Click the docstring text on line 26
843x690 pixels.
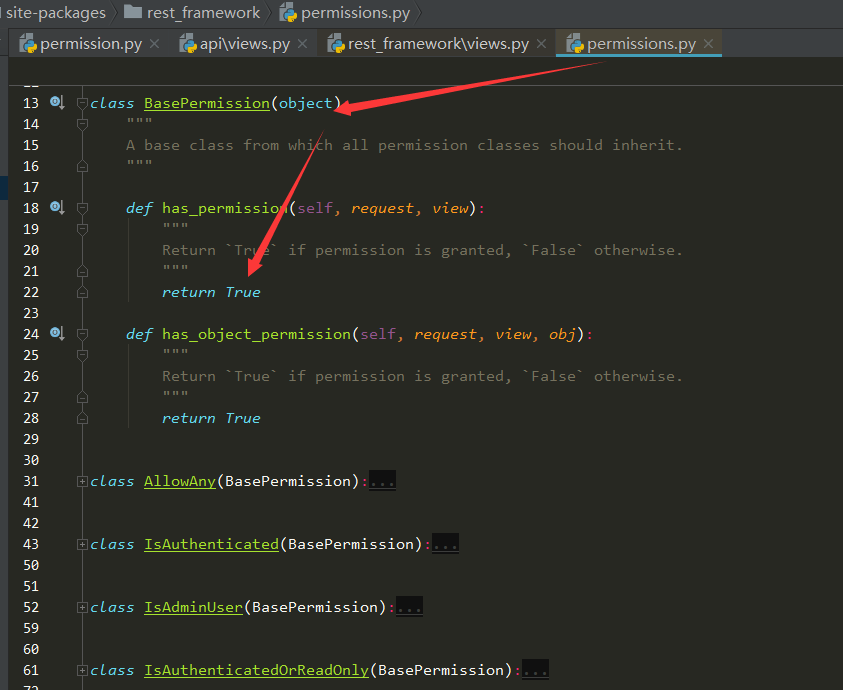(x=422, y=376)
